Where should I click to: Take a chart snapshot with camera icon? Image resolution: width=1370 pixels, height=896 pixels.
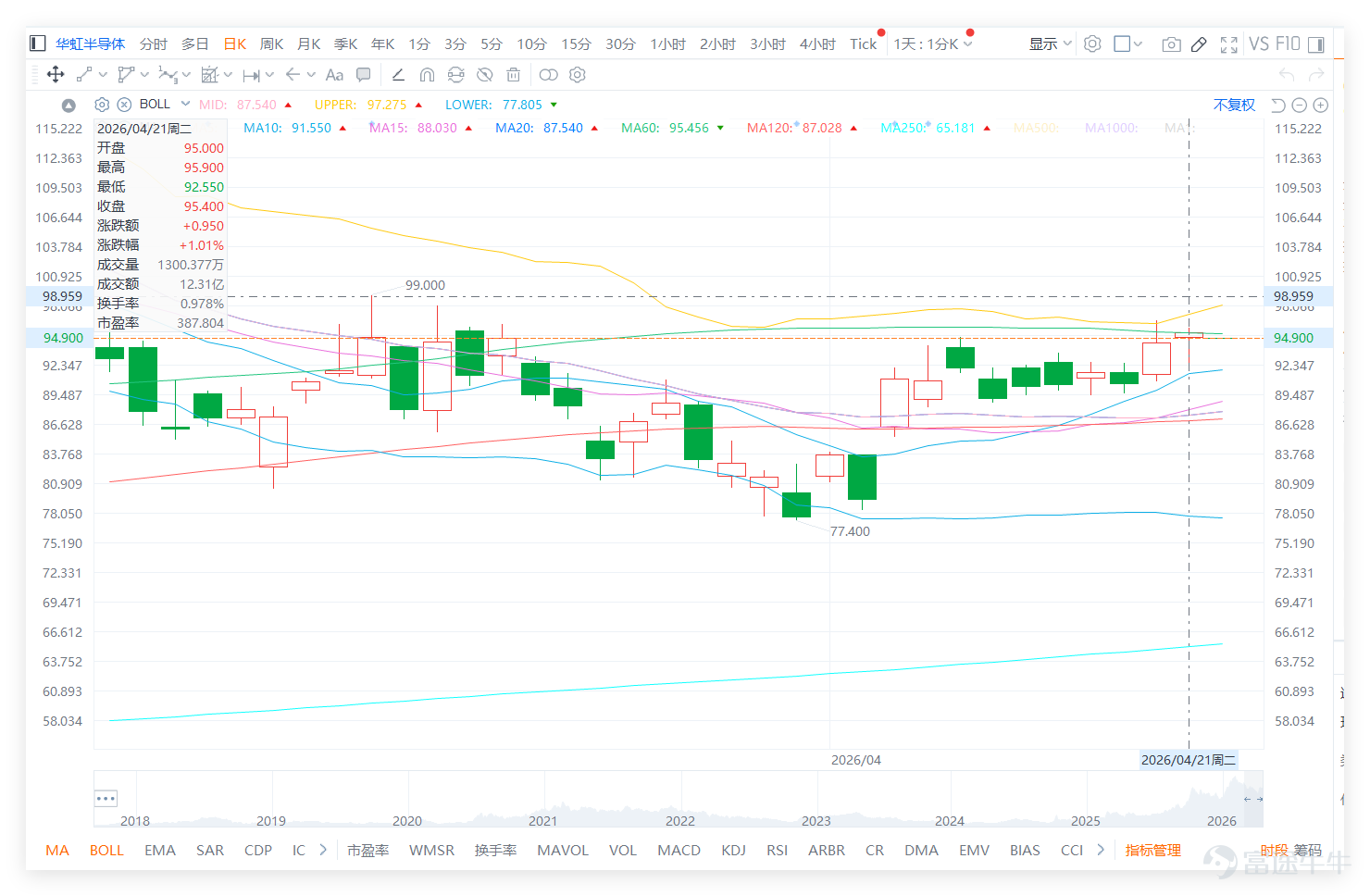[1171, 44]
